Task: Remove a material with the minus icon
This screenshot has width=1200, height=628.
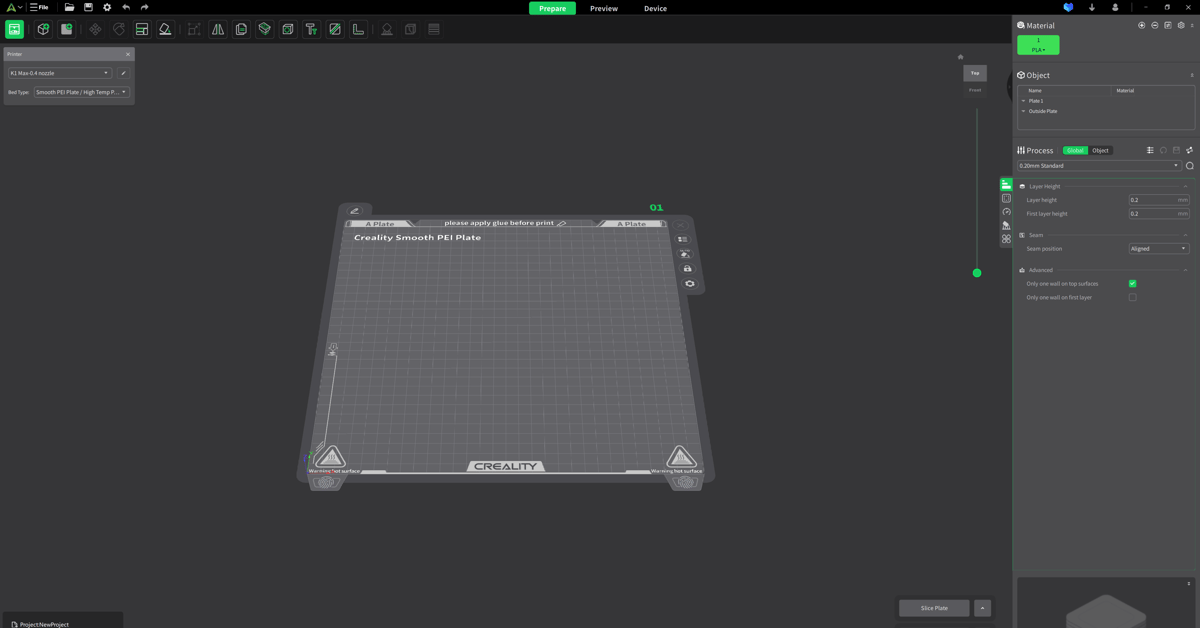Action: [x=1154, y=25]
